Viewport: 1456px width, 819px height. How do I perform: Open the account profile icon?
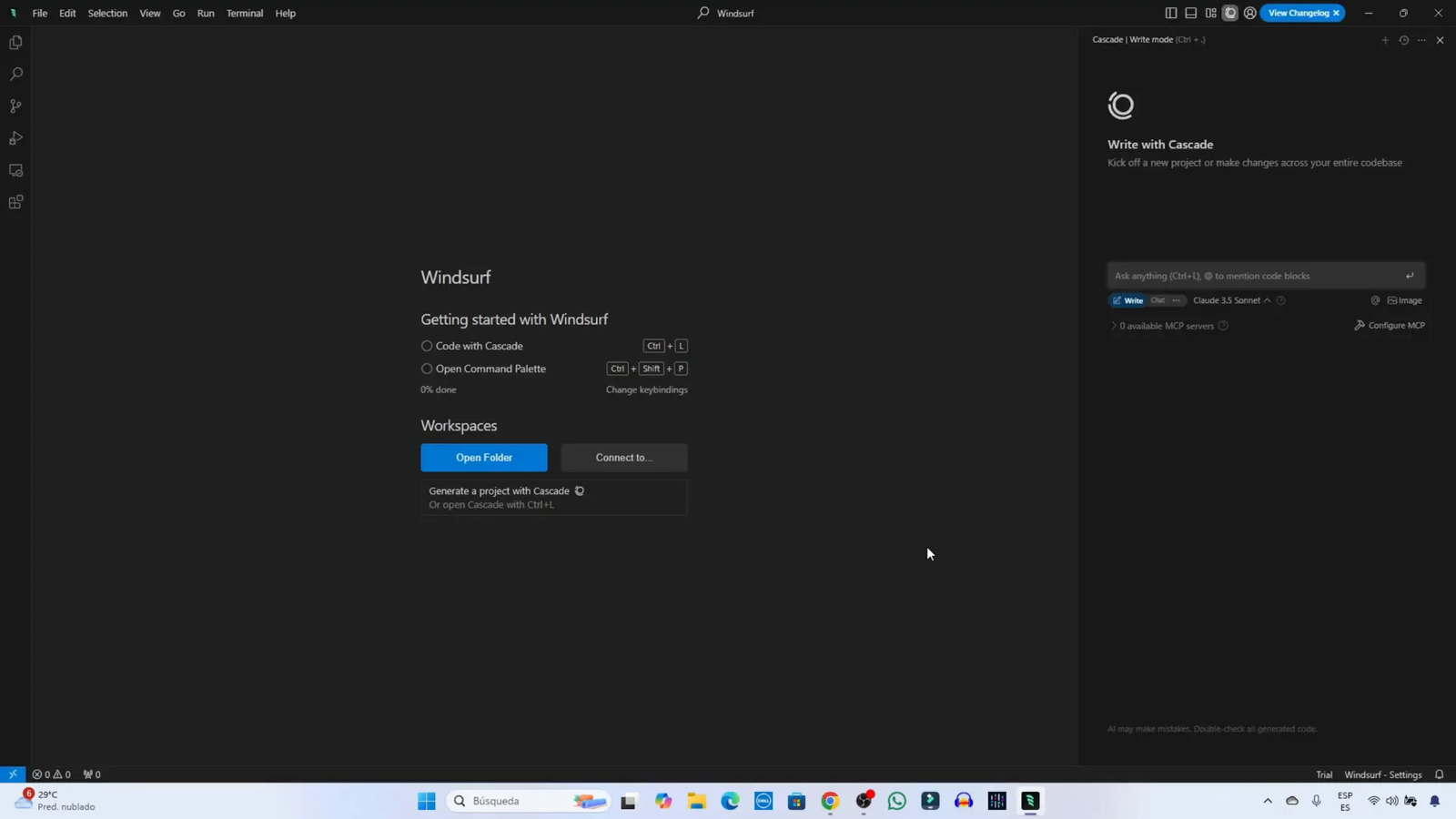coord(1250,13)
